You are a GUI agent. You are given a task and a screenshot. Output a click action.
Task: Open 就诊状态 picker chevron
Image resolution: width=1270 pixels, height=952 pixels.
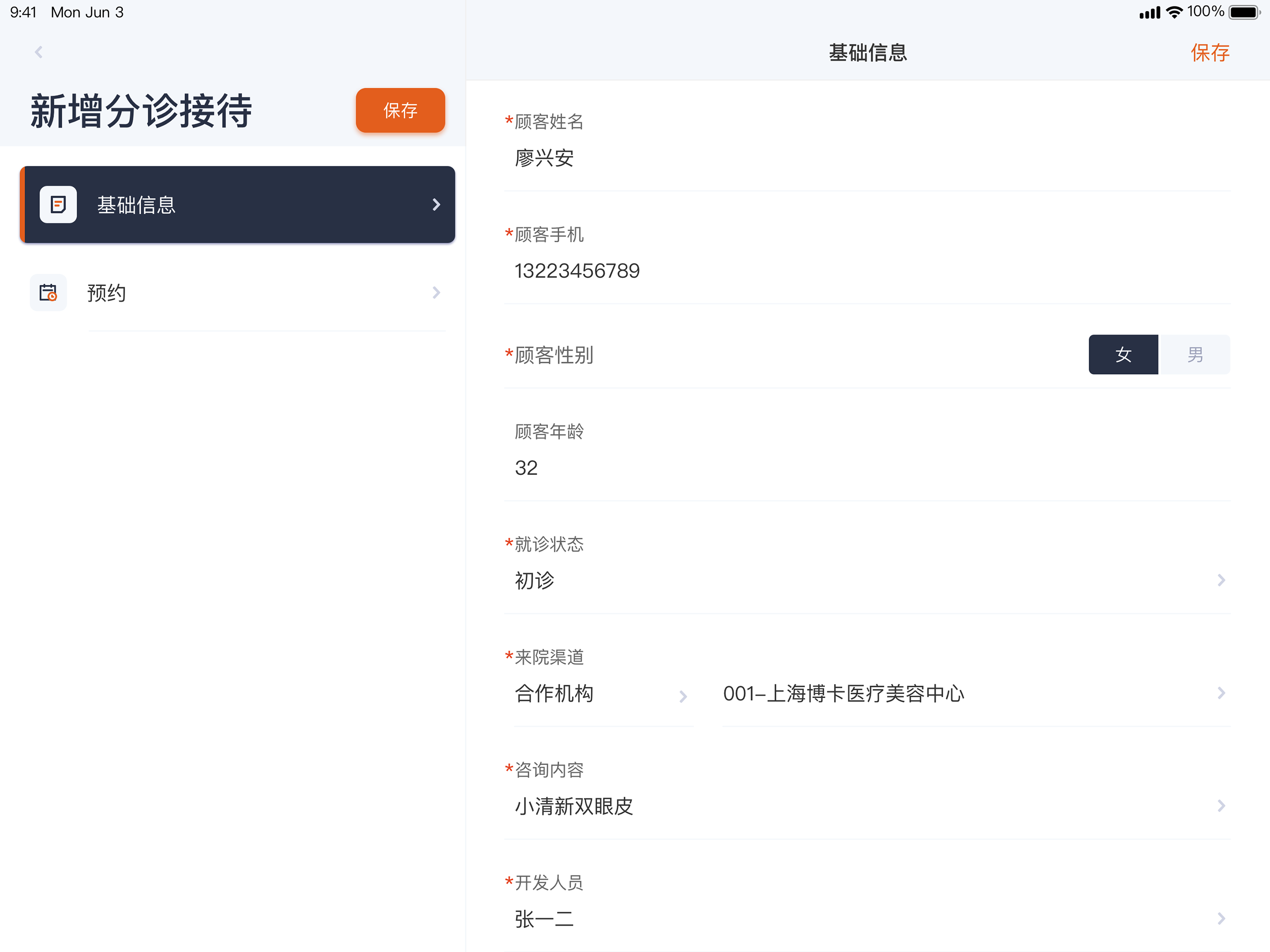pyautogui.click(x=1221, y=580)
